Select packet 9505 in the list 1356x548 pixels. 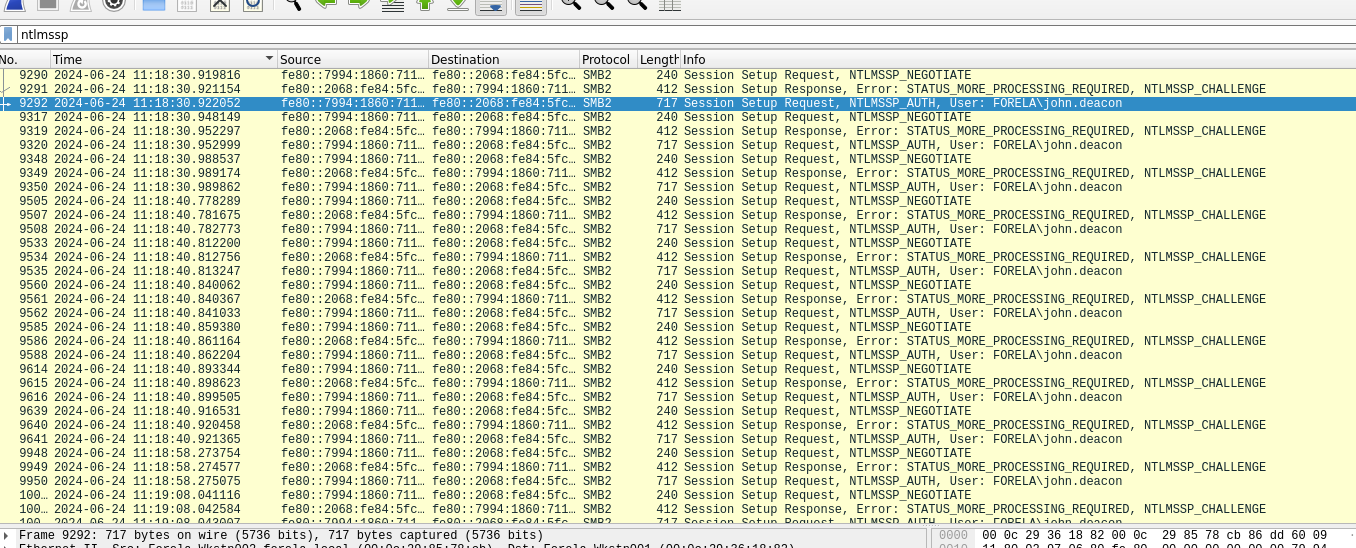tap(678, 201)
